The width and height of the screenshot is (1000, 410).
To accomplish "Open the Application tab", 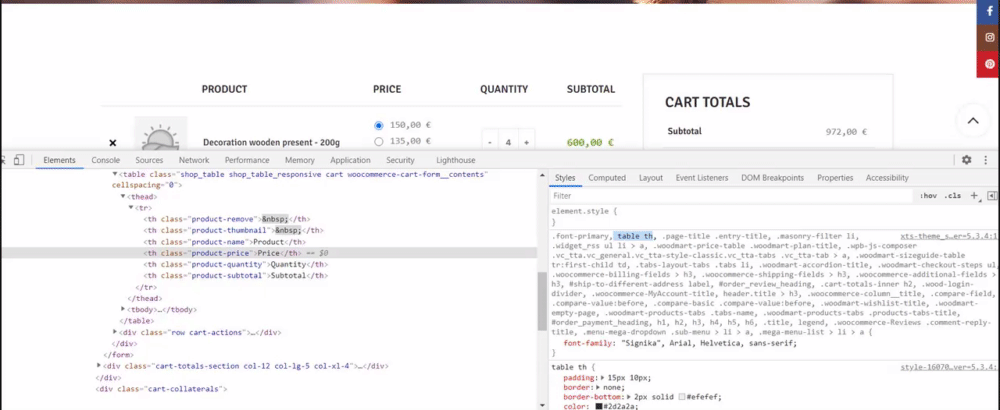I will point(350,160).
